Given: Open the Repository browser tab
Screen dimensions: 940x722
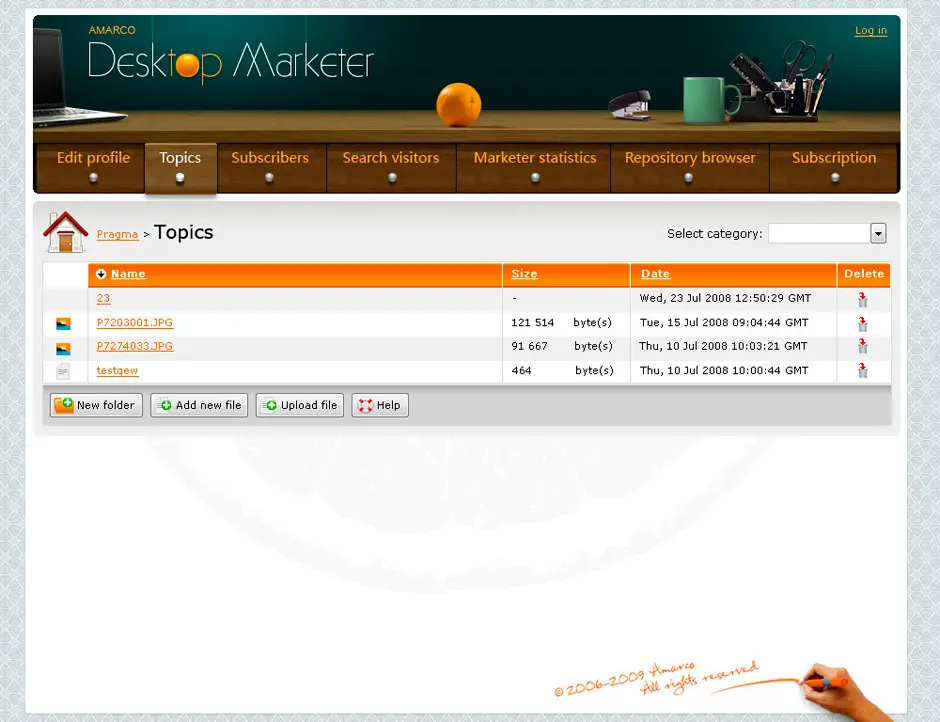Looking at the screenshot, I should click(690, 158).
